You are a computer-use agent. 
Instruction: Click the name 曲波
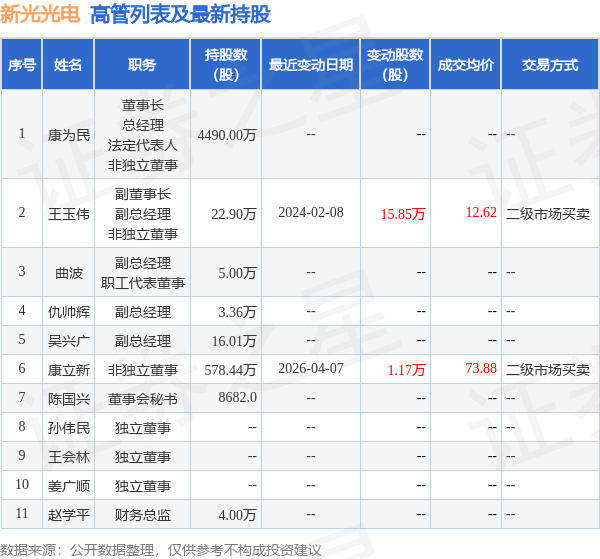pos(69,273)
